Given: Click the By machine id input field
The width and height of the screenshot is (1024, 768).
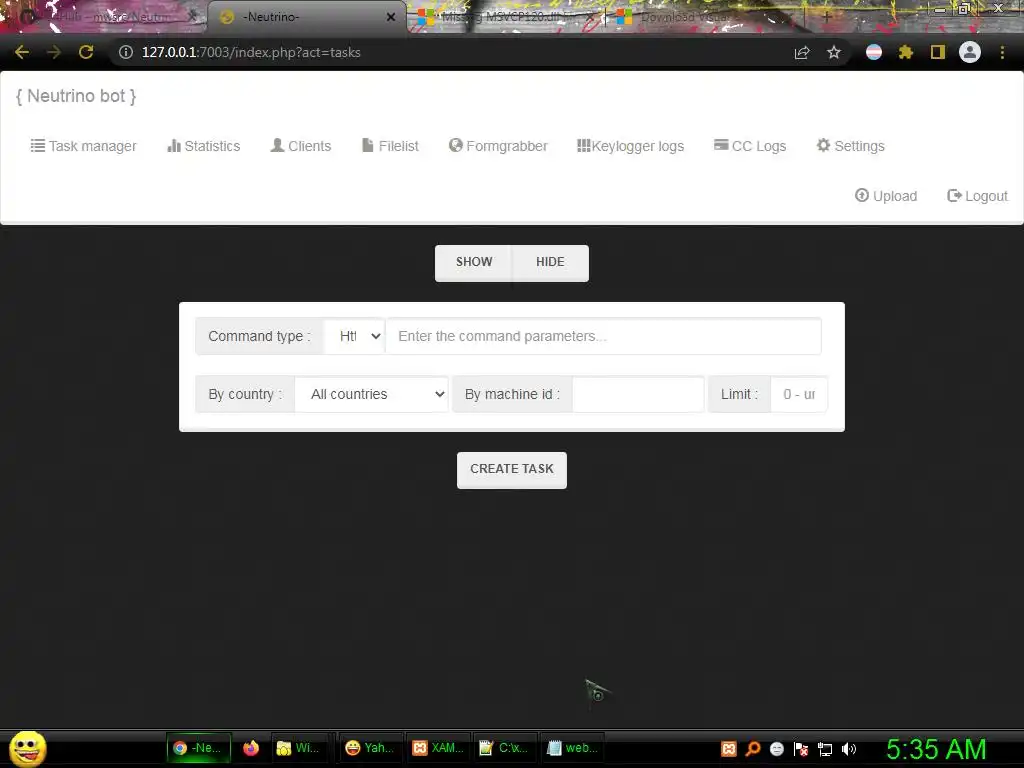Looking at the screenshot, I should pyautogui.click(x=638, y=394).
